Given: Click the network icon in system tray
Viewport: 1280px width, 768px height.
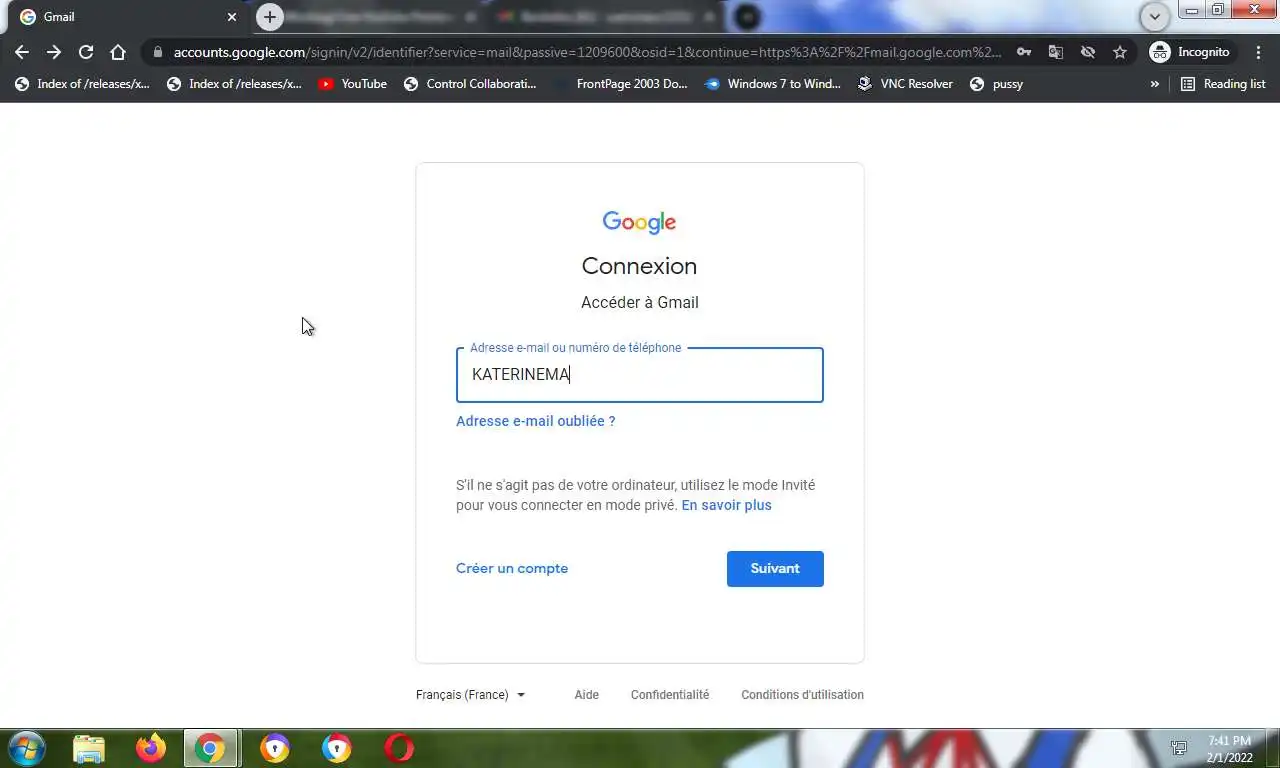Looking at the screenshot, I should 1179,748.
